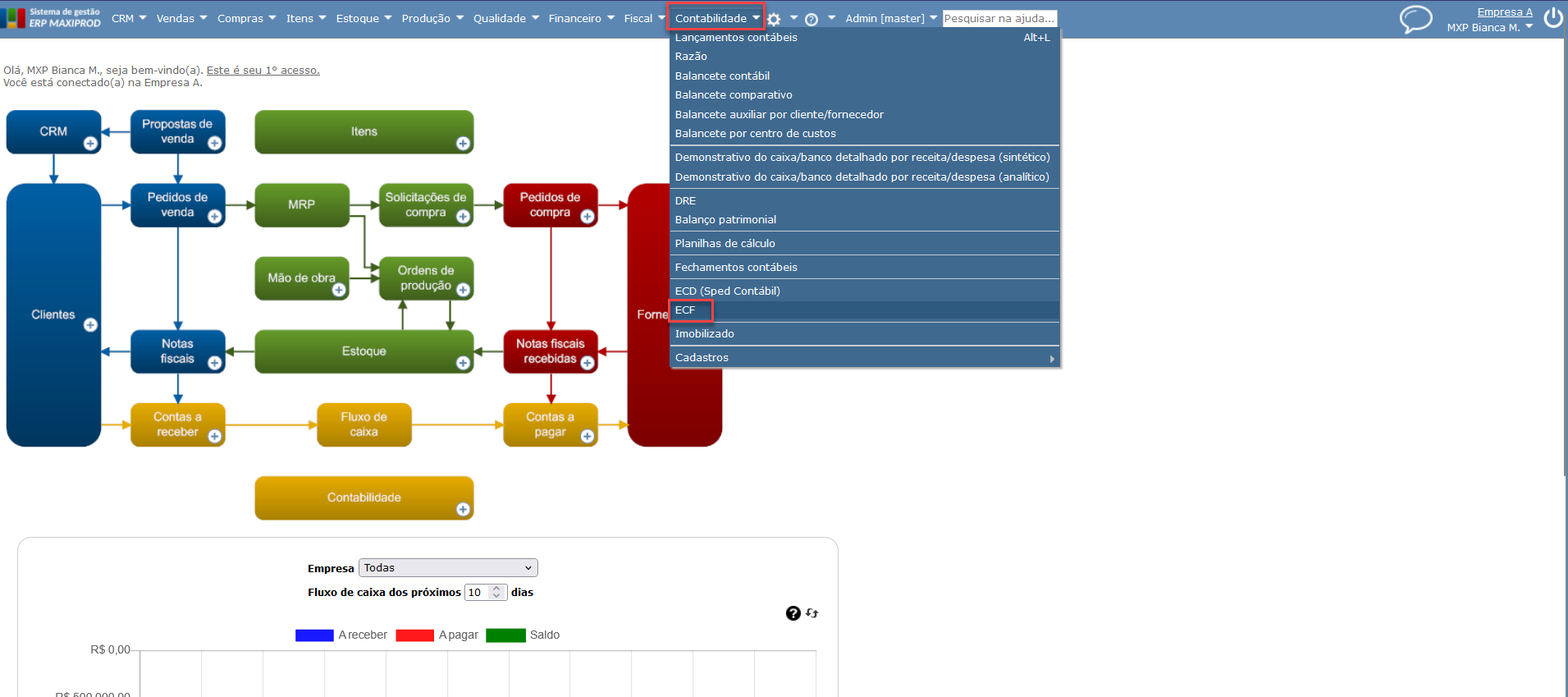Viewport: 1568px width, 697px height.
Task: Select Fechamentos contábeis menu item
Action: 865,268
